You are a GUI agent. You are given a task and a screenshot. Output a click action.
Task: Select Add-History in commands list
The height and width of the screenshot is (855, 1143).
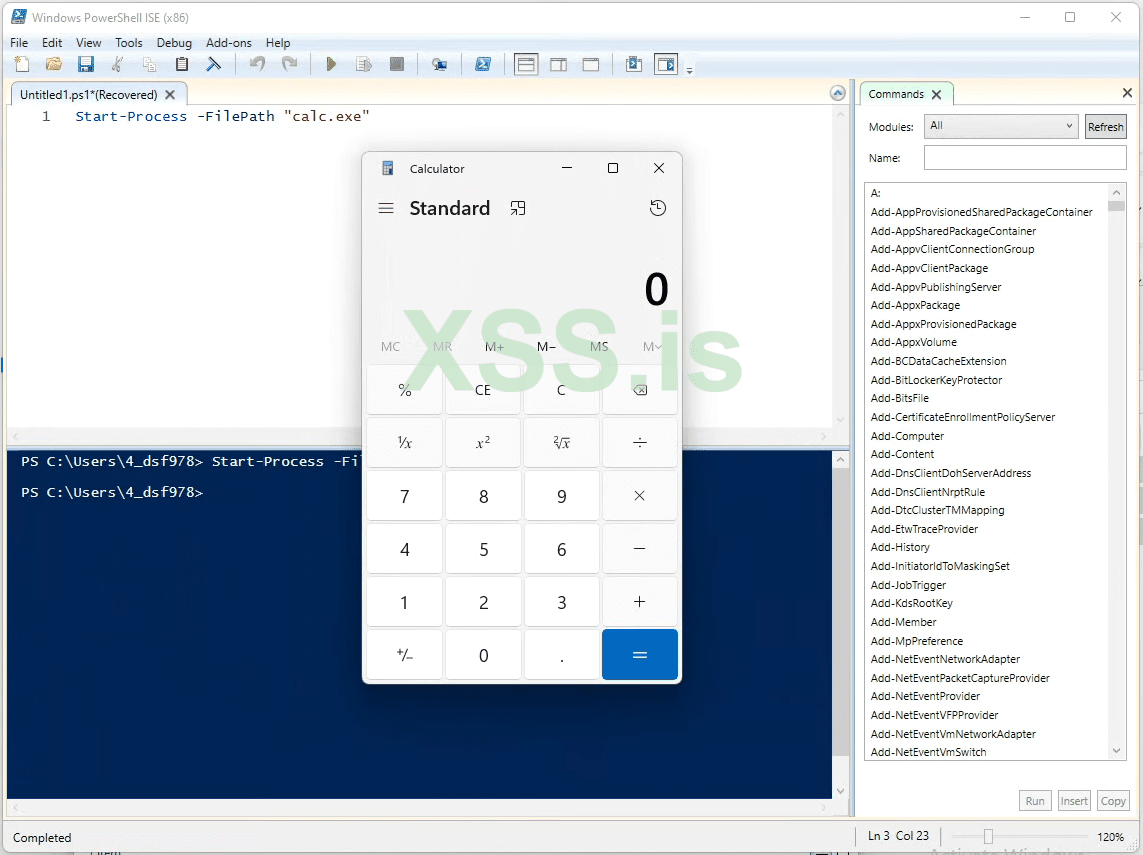pos(900,547)
